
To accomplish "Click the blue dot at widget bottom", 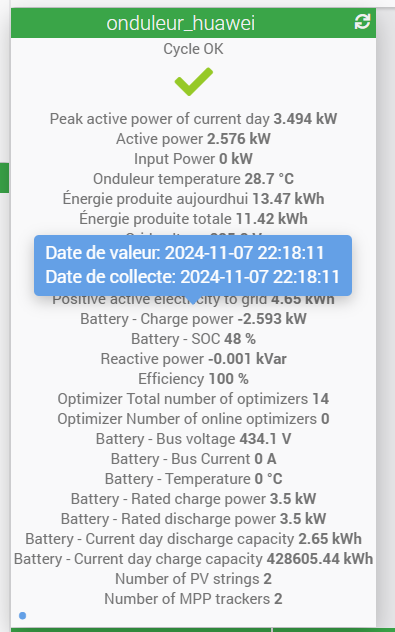I will 23,615.
